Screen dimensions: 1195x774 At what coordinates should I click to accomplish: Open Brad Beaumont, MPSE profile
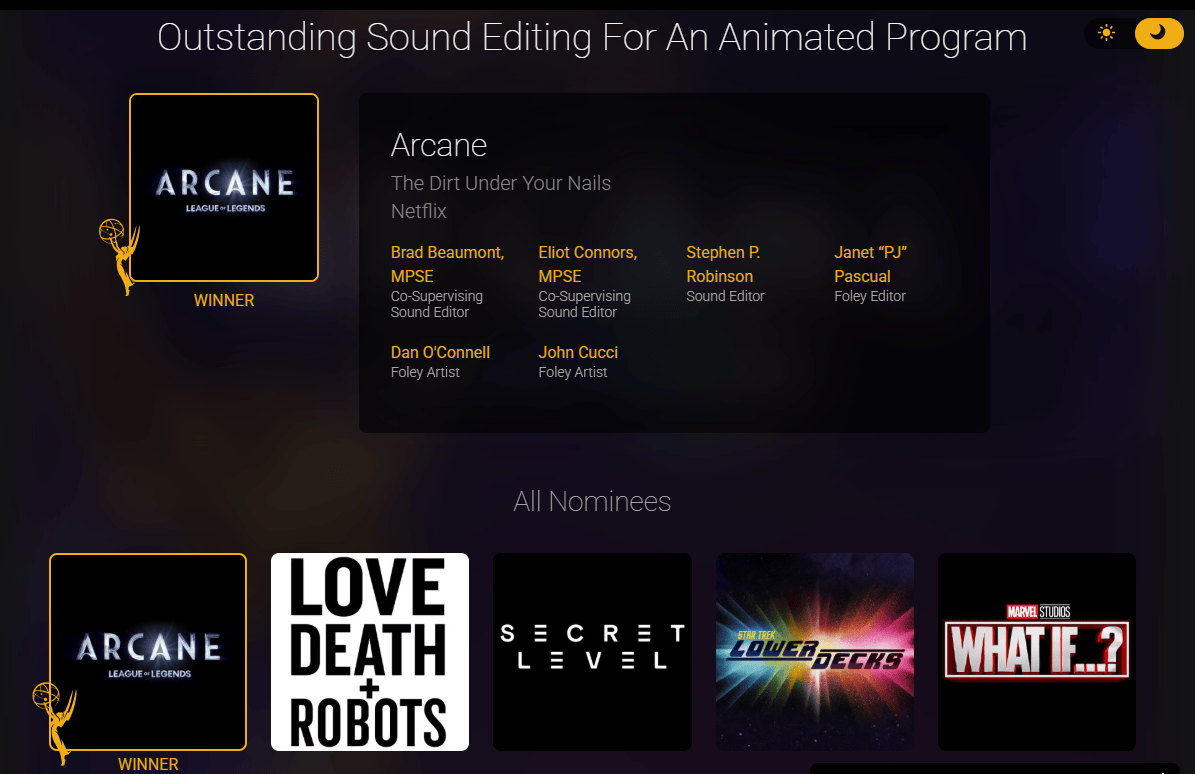[x=447, y=264]
